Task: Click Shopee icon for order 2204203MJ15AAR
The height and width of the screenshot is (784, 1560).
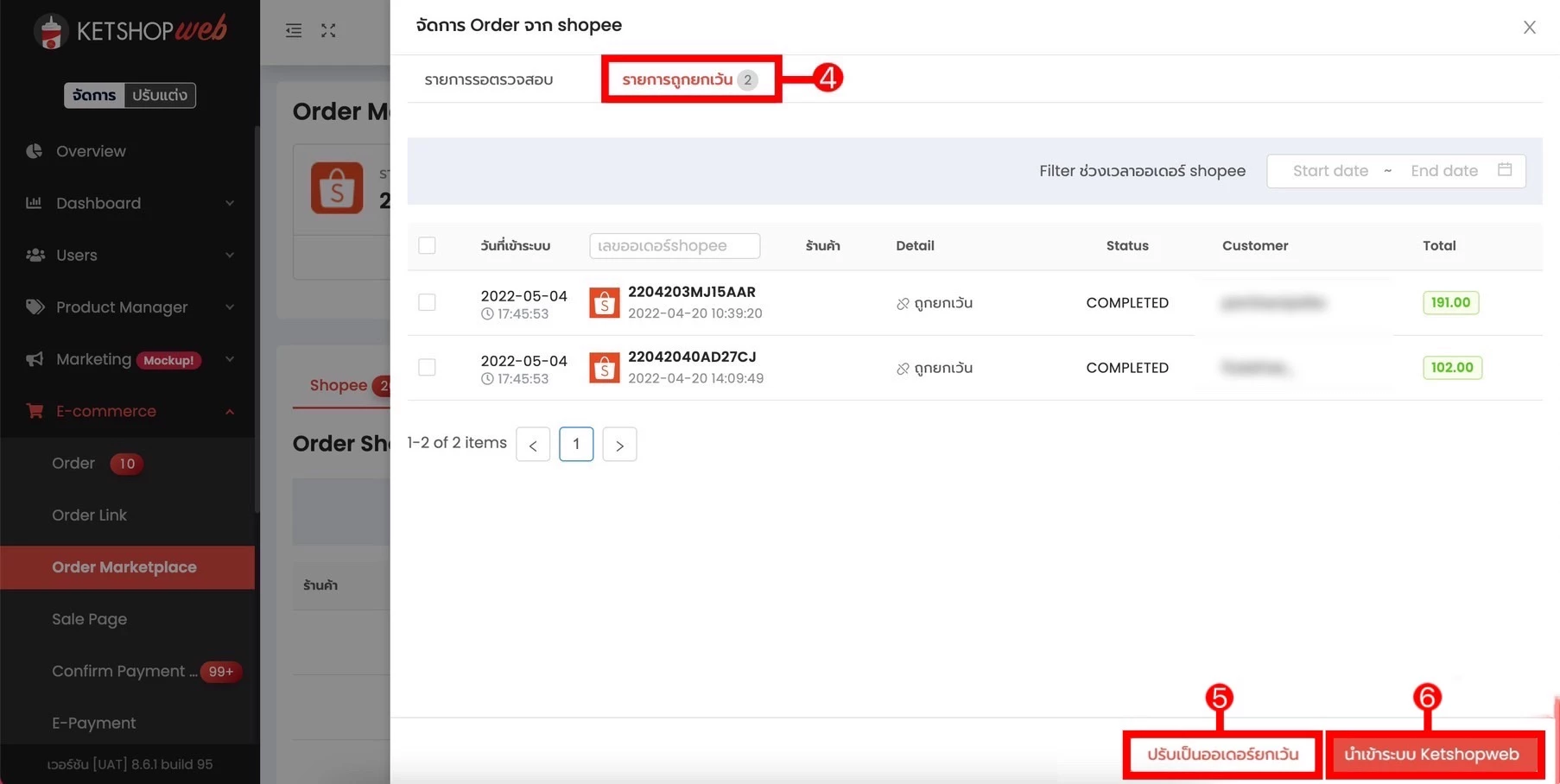Action: pos(605,303)
